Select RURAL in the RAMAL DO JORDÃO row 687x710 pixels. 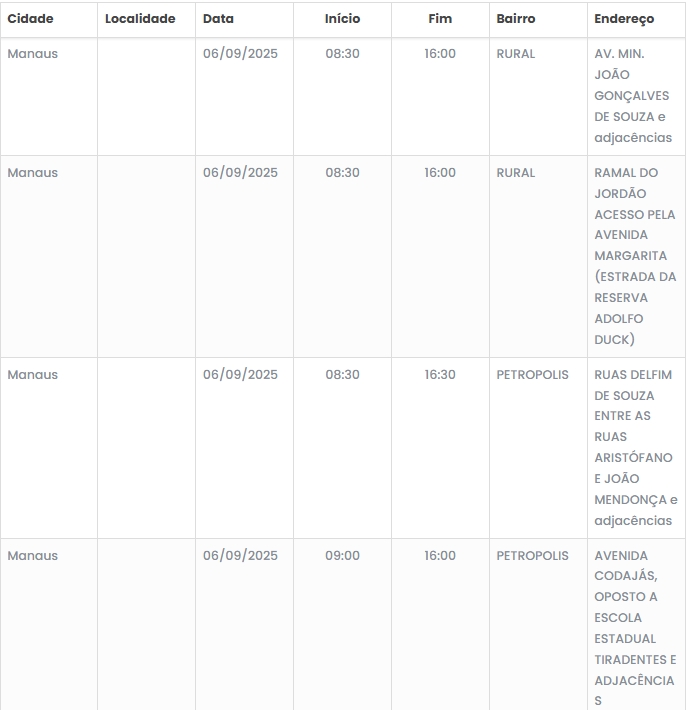pyautogui.click(x=516, y=173)
